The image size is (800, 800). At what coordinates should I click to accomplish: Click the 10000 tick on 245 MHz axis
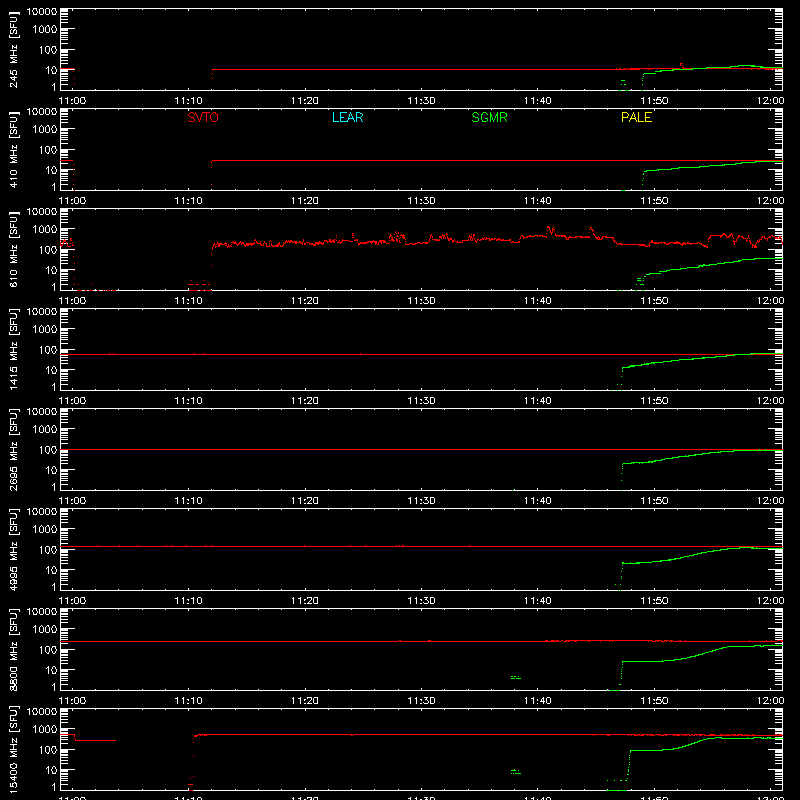(x=42, y=12)
